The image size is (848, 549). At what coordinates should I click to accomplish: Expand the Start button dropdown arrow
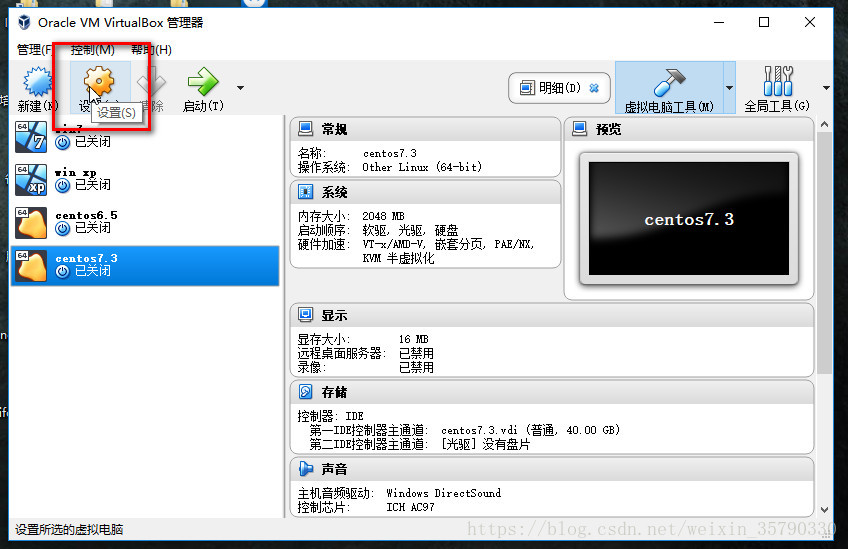click(x=240, y=88)
